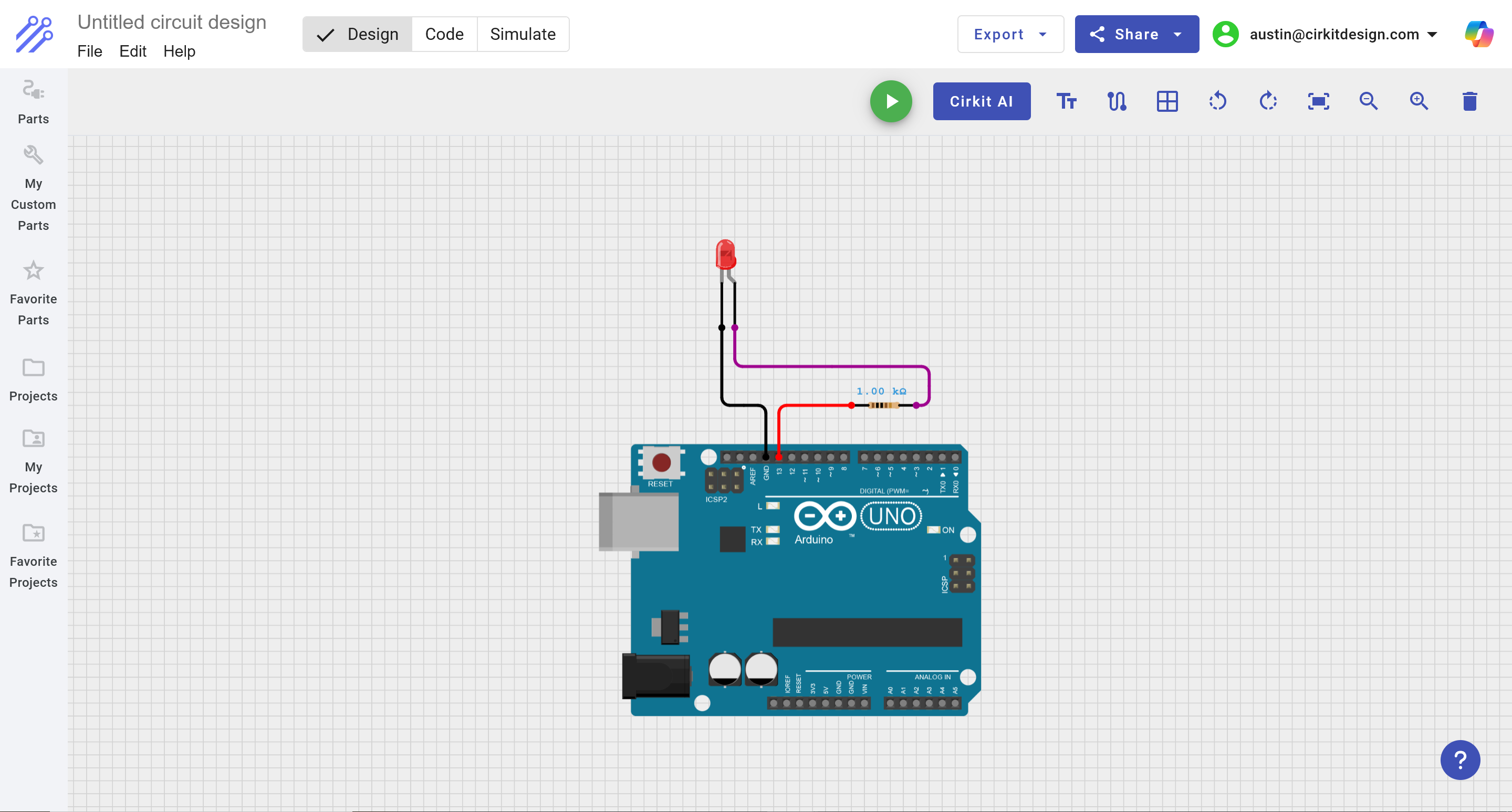
Task: Switch to the Simulate tab
Action: click(x=523, y=34)
